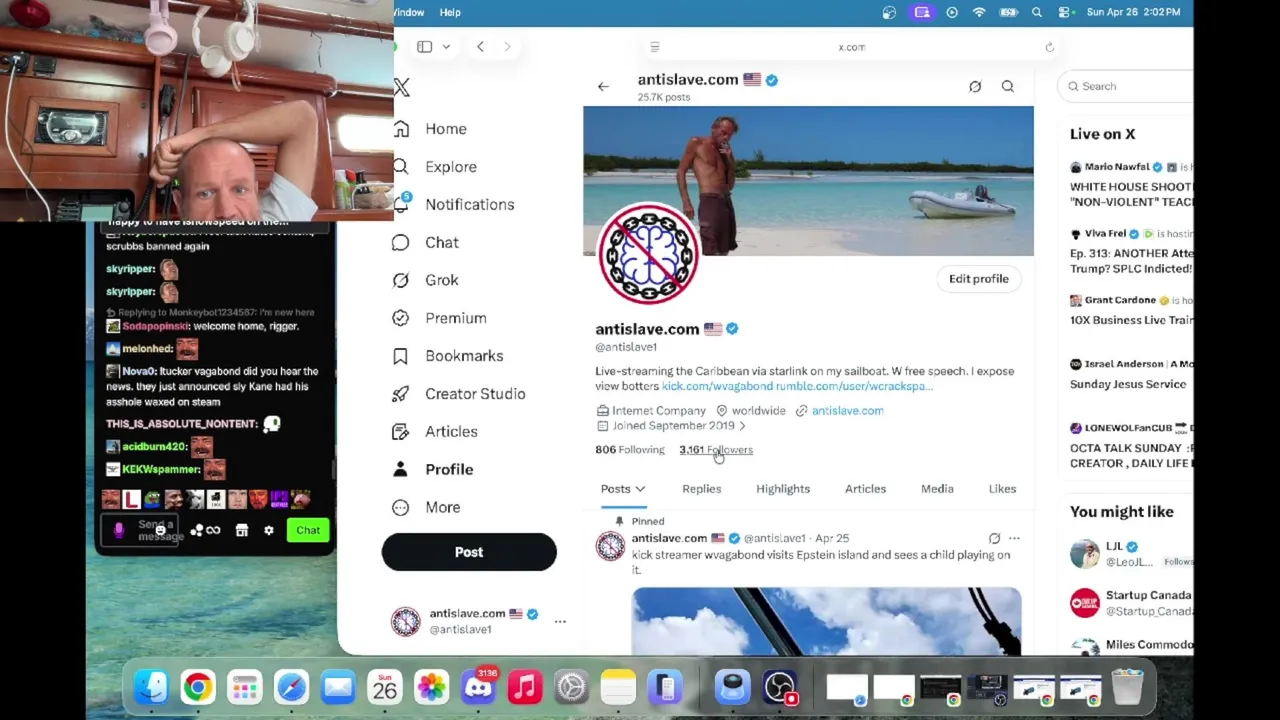Open the antislave.com website link
Viewport: 1280px width, 720px height.
tap(847, 411)
